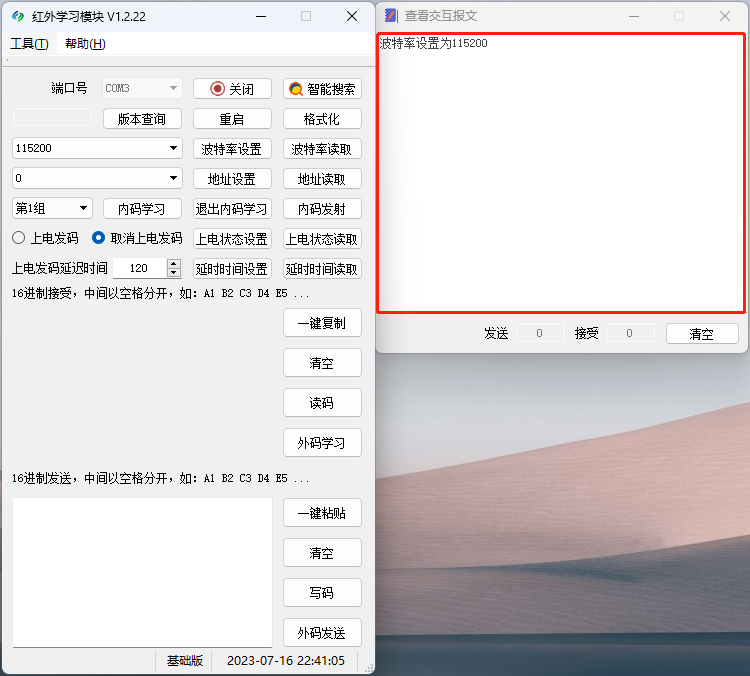Click the hex send text area
This screenshot has width=750, height=676.
point(143,573)
